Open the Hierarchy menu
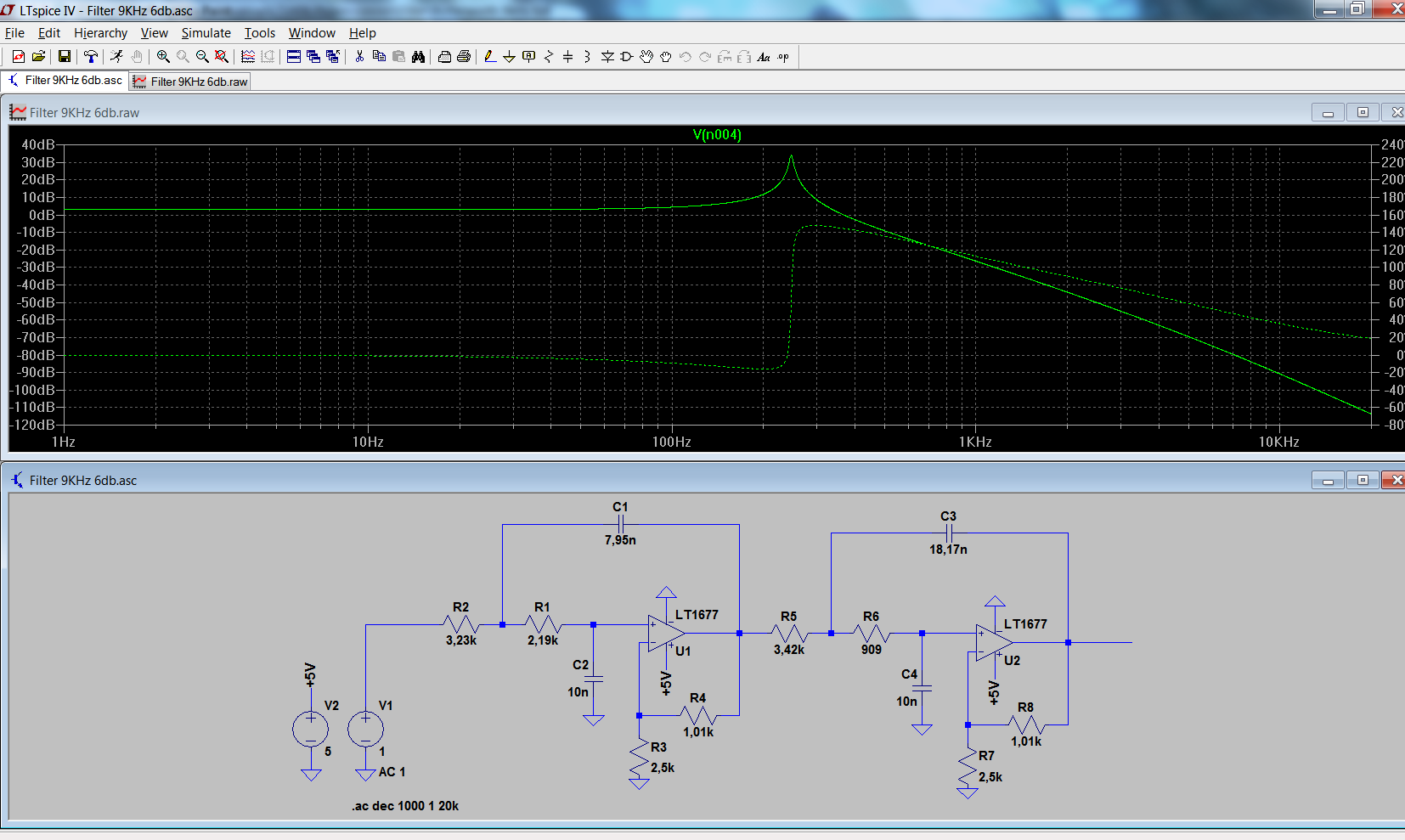Image resolution: width=1405 pixels, height=840 pixels. click(x=100, y=33)
